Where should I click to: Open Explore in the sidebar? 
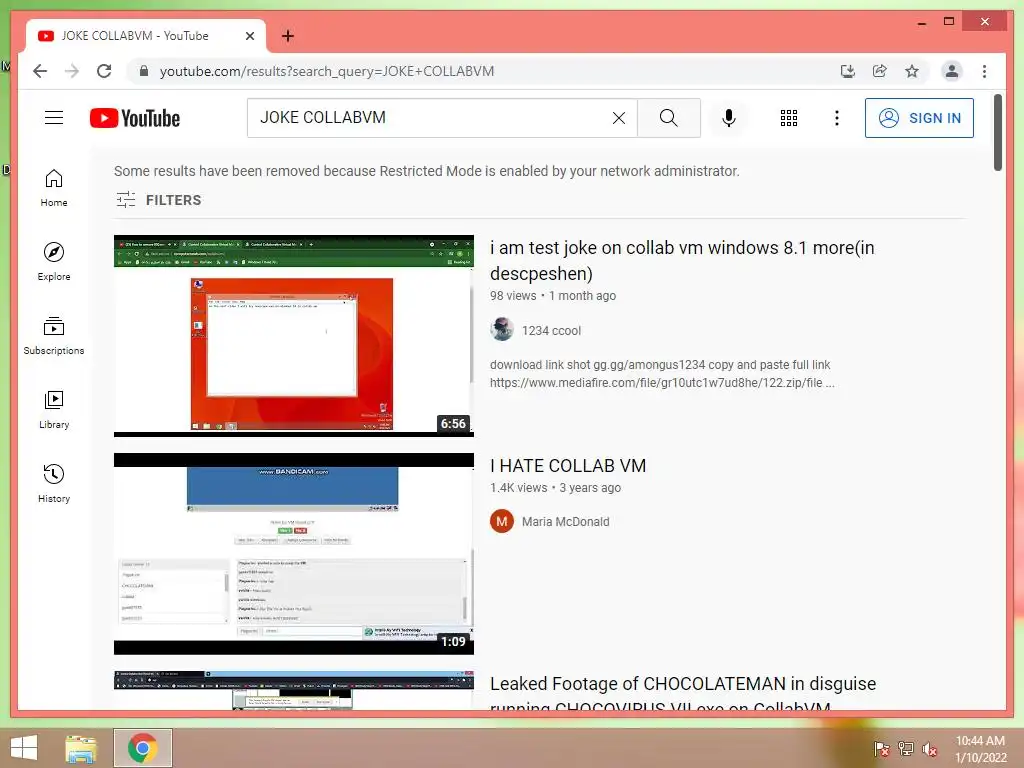coord(54,262)
